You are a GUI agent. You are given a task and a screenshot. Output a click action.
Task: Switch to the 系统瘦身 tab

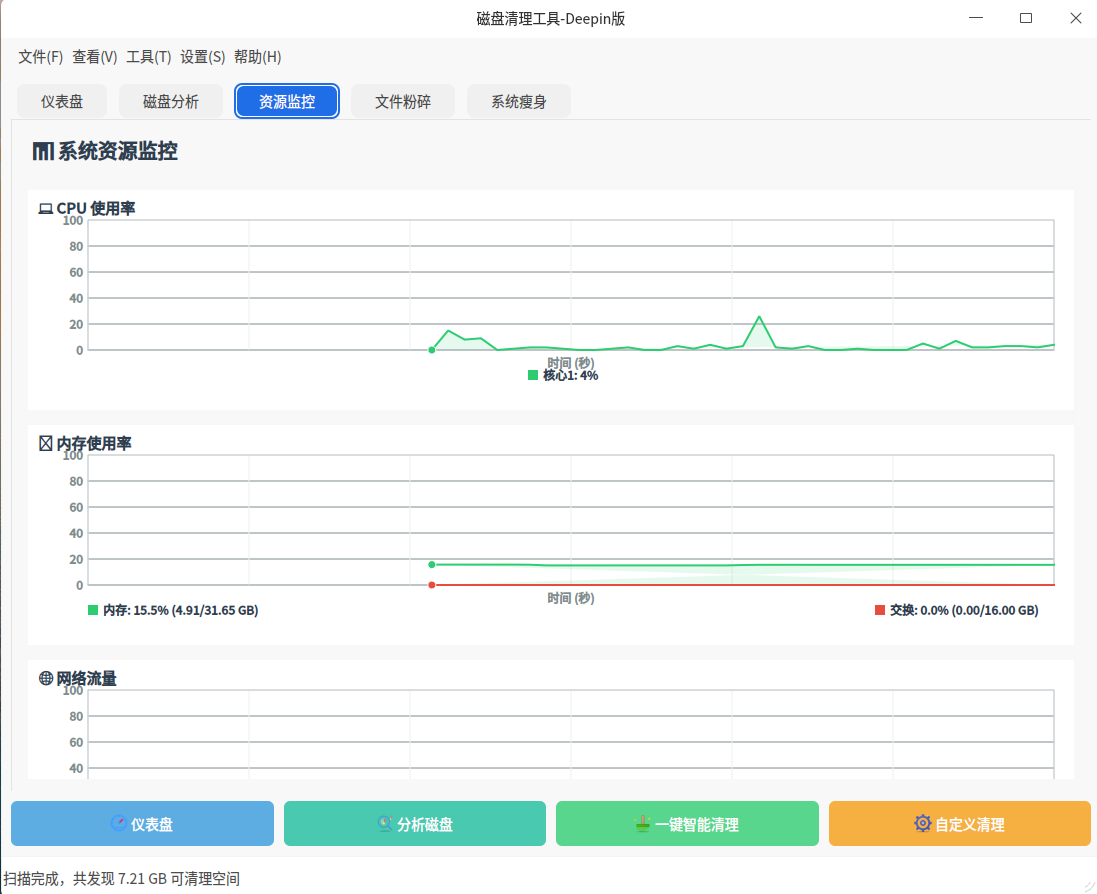[518, 101]
